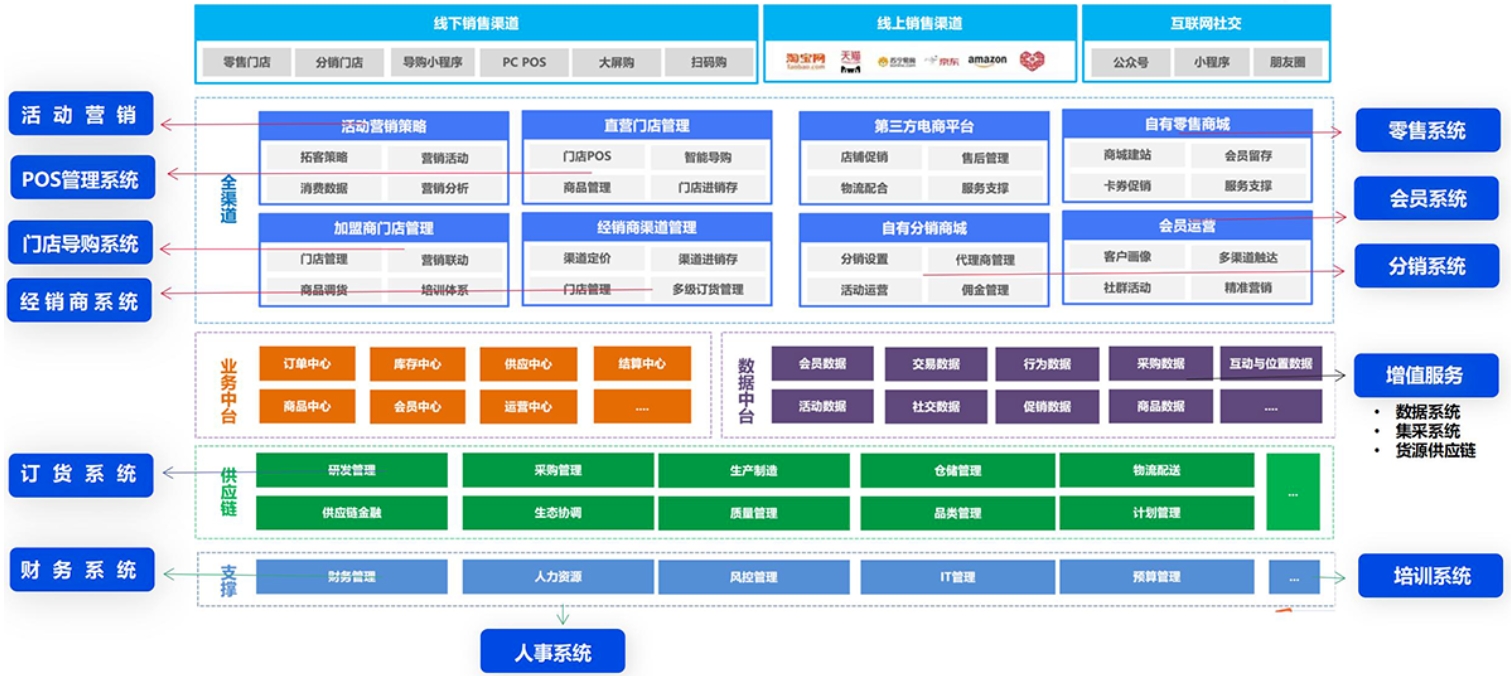Click the 门店POS item
The width and height of the screenshot is (1511, 676).
586,157
